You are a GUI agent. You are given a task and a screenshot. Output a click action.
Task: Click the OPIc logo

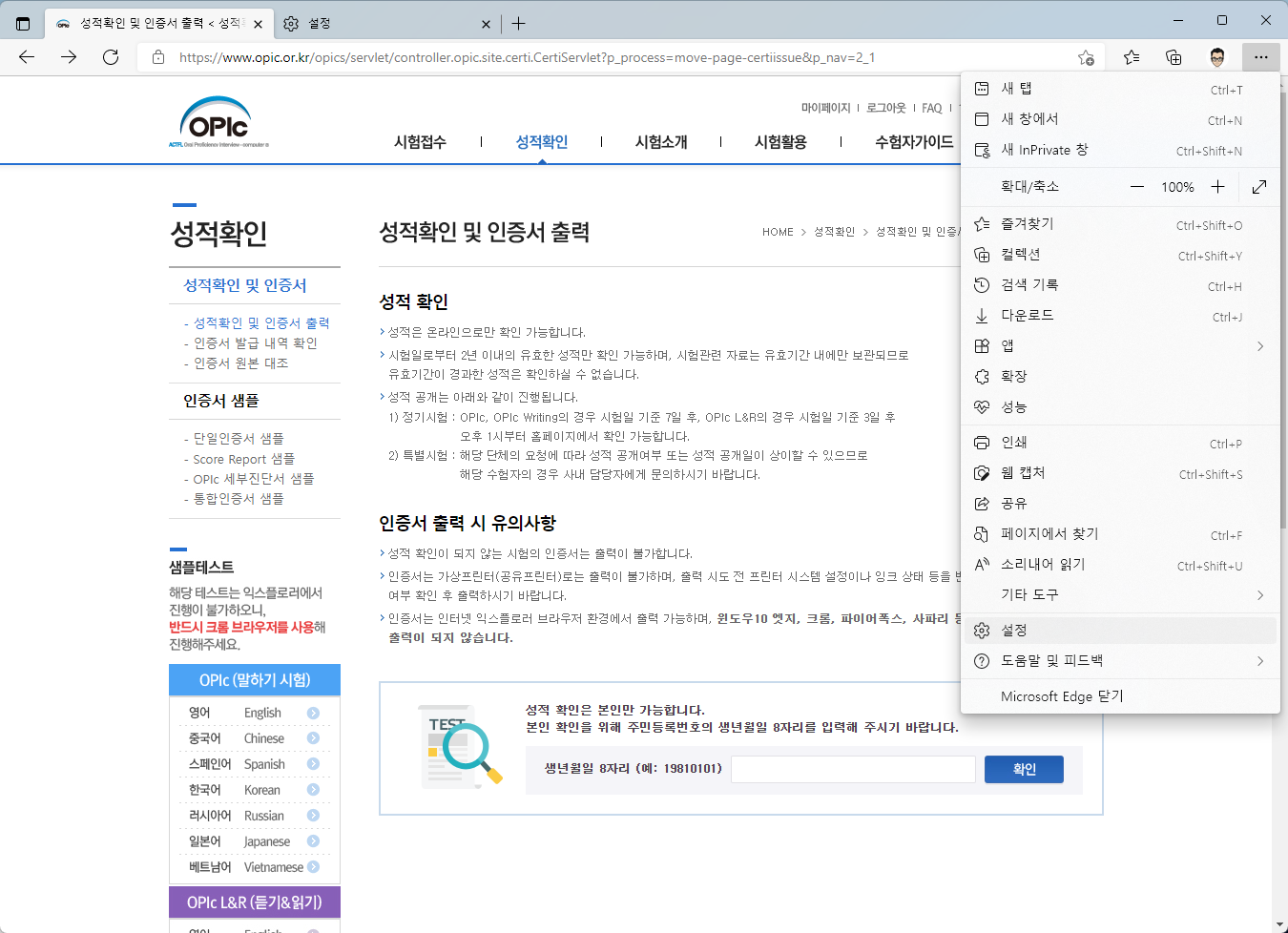(218, 122)
